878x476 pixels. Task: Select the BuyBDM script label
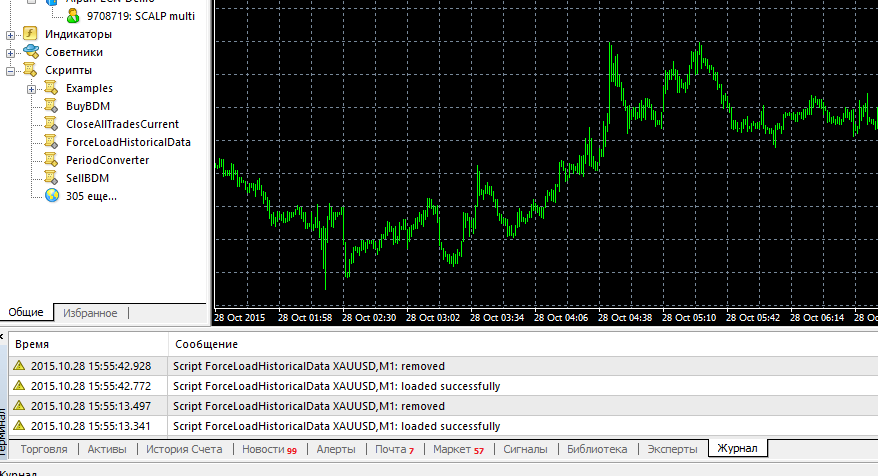pos(88,106)
